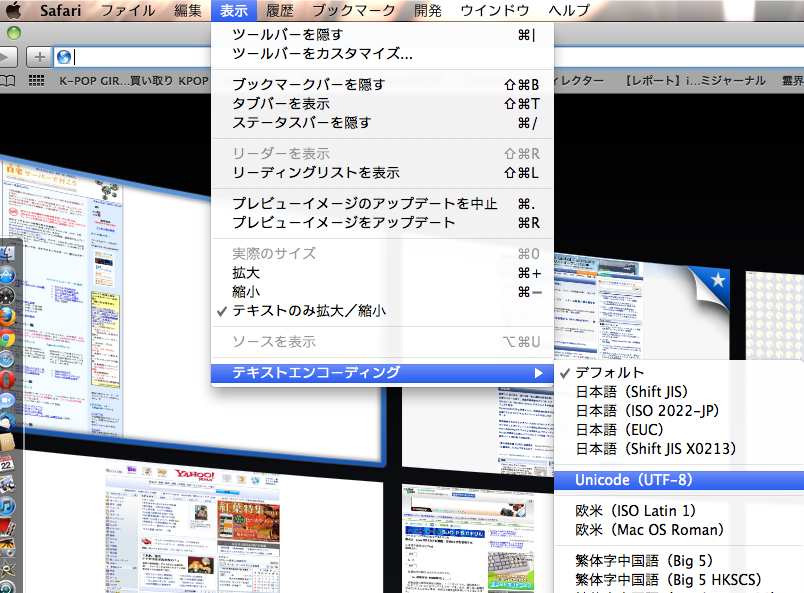Select 日本語 (Shift JIS X0213) encoding
This screenshot has width=804, height=593.
[x=679, y=449]
